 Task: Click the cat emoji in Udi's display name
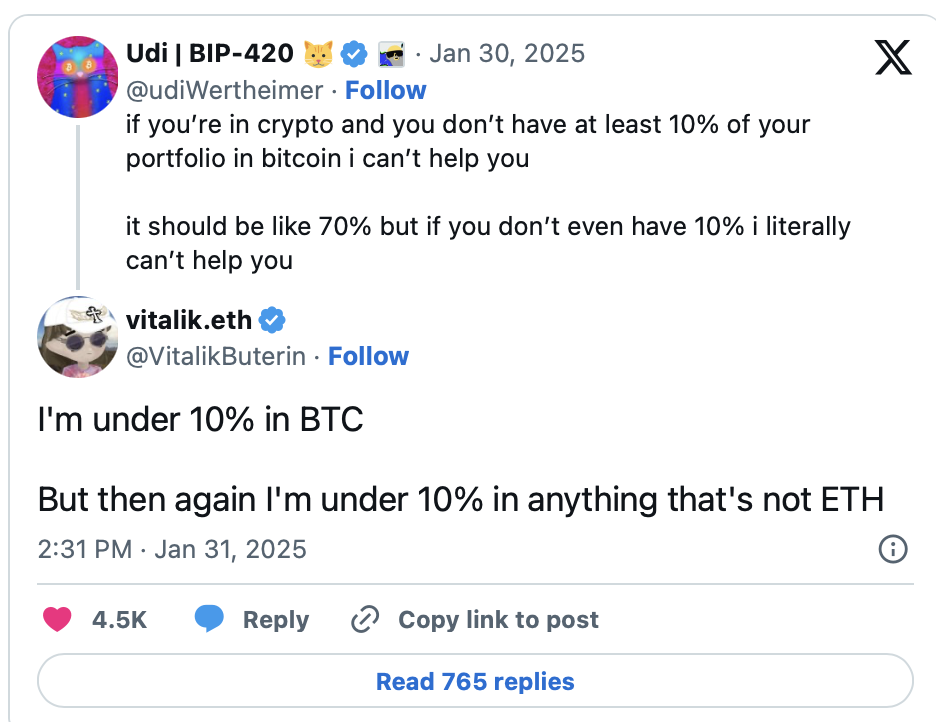click(x=317, y=54)
